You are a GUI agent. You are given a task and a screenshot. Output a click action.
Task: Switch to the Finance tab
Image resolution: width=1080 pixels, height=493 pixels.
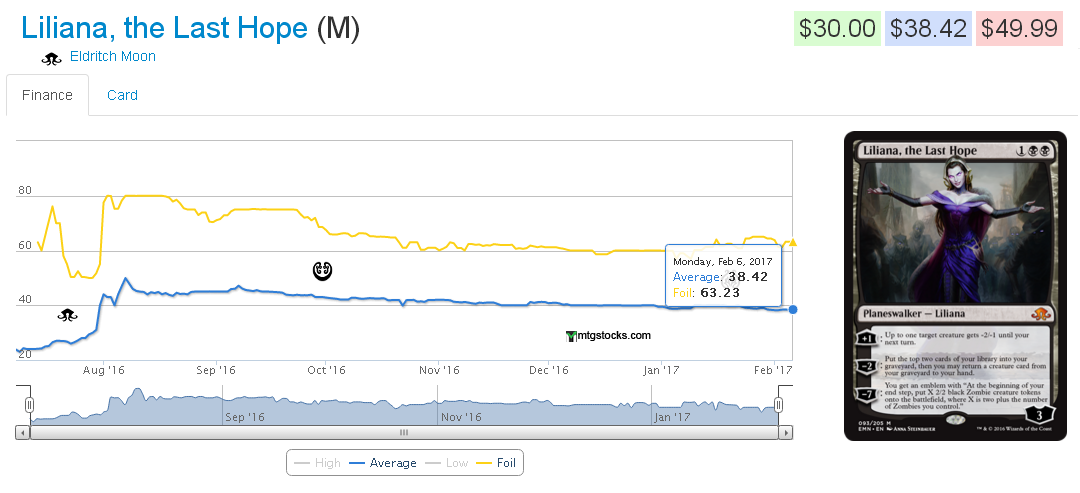(x=48, y=95)
